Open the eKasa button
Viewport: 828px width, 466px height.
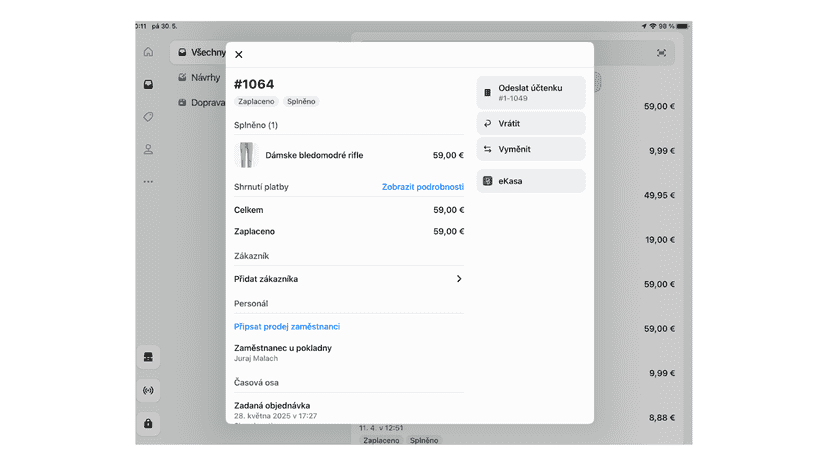tap(531, 181)
